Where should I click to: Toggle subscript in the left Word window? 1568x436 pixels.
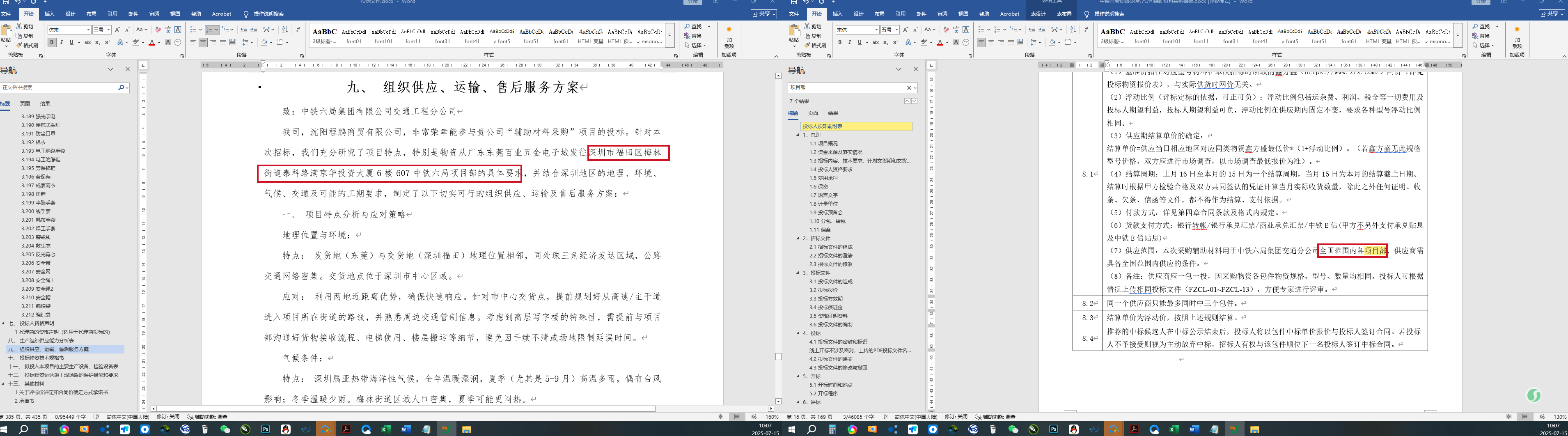click(98, 43)
